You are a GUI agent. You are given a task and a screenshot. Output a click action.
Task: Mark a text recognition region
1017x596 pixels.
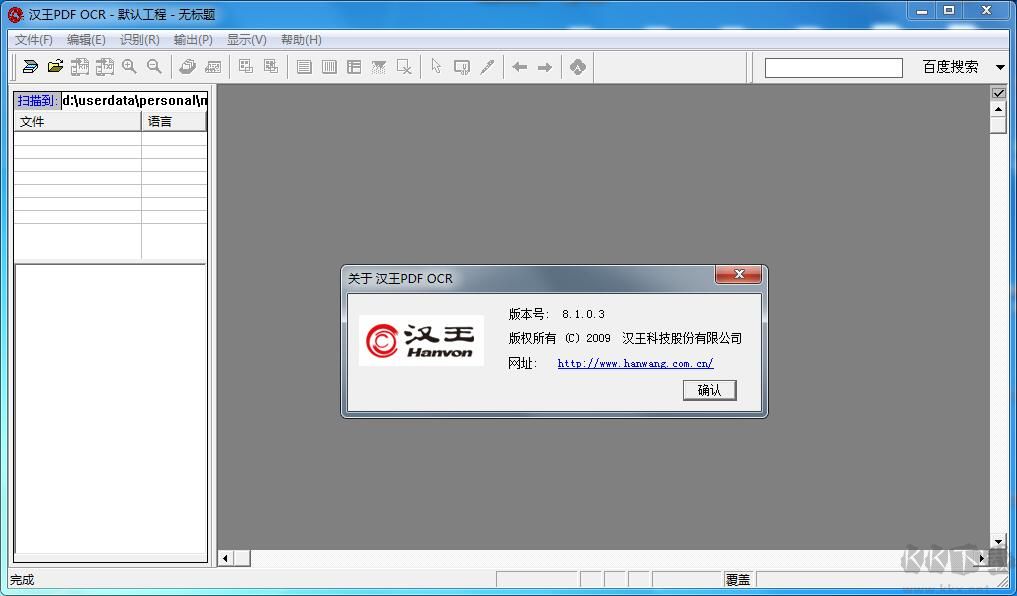pos(303,66)
